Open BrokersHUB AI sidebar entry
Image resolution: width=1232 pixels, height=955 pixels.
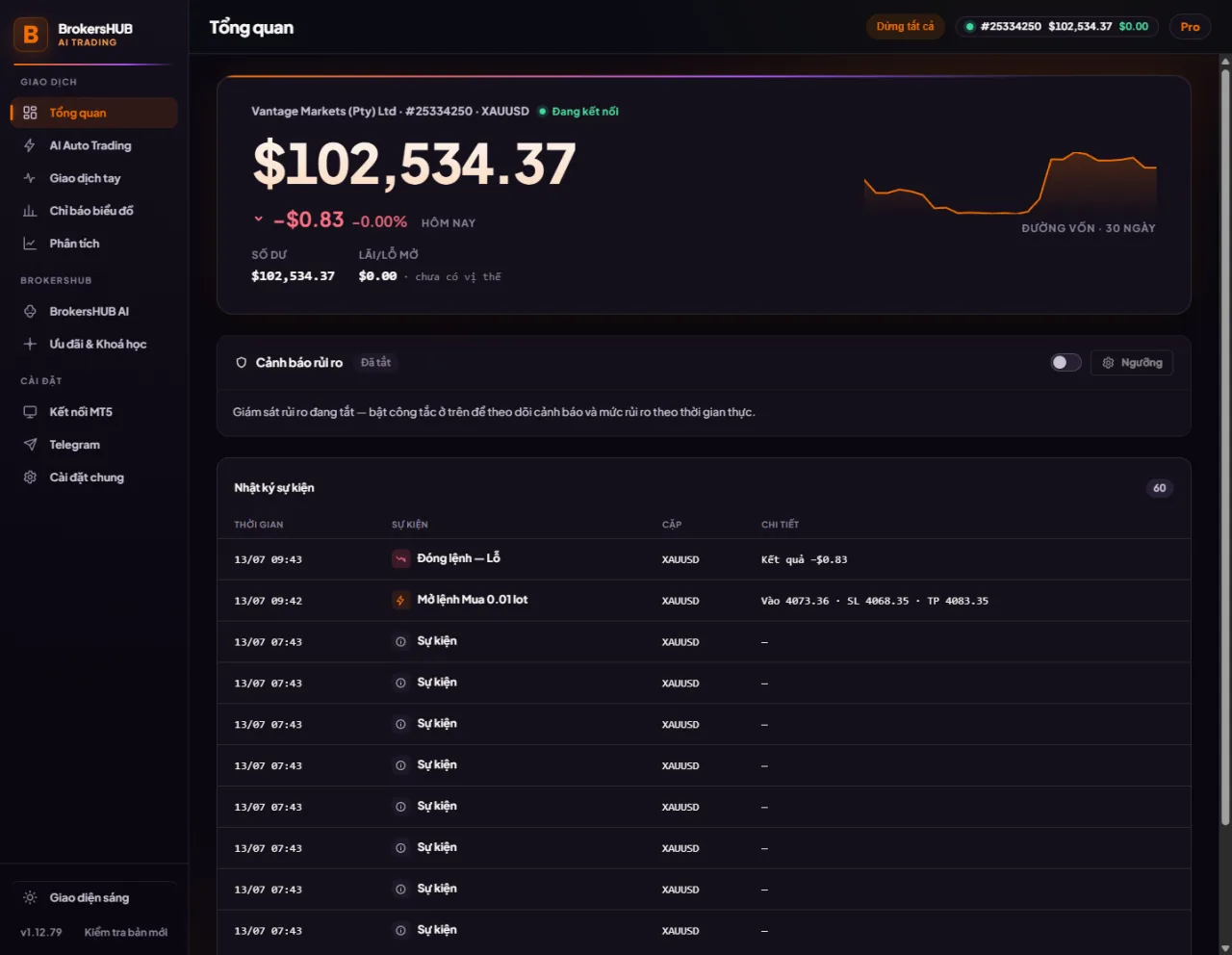pyautogui.click(x=94, y=311)
